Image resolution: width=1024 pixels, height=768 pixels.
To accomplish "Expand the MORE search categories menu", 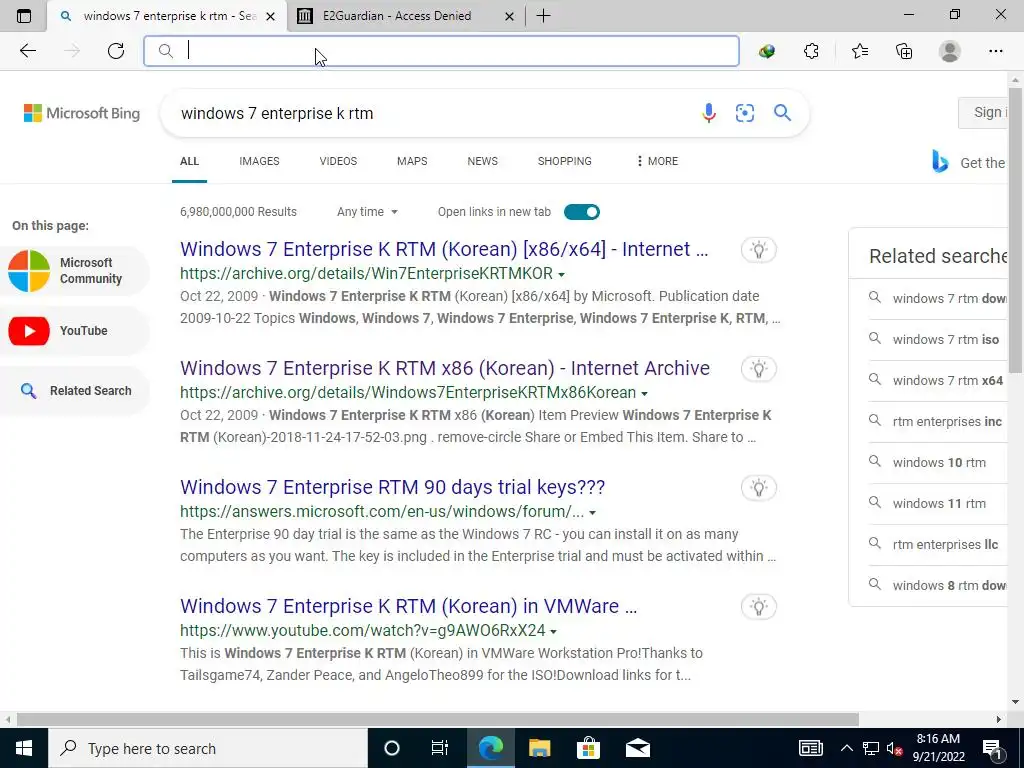I will click(657, 161).
